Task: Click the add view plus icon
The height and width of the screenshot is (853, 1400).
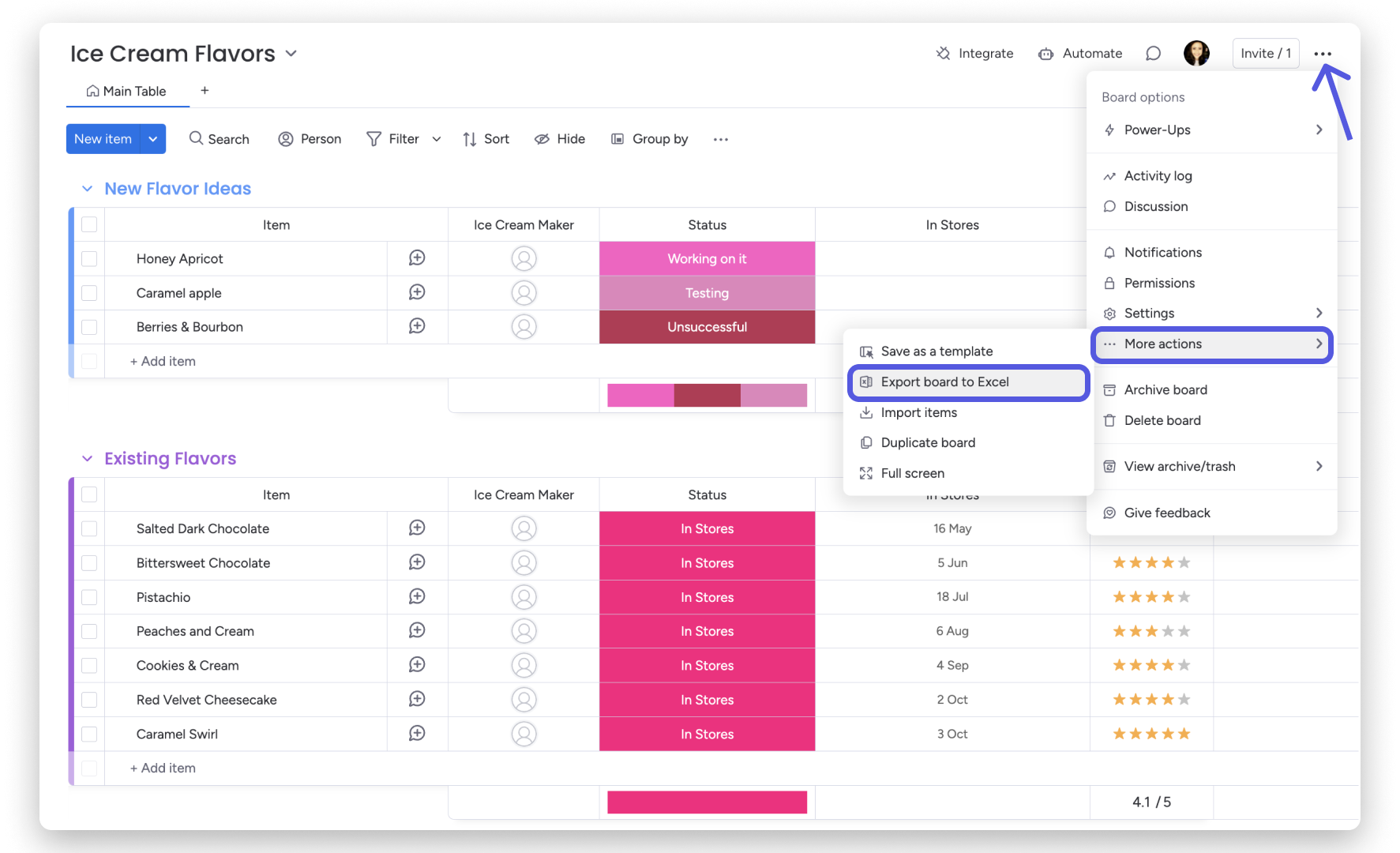Action: (205, 91)
